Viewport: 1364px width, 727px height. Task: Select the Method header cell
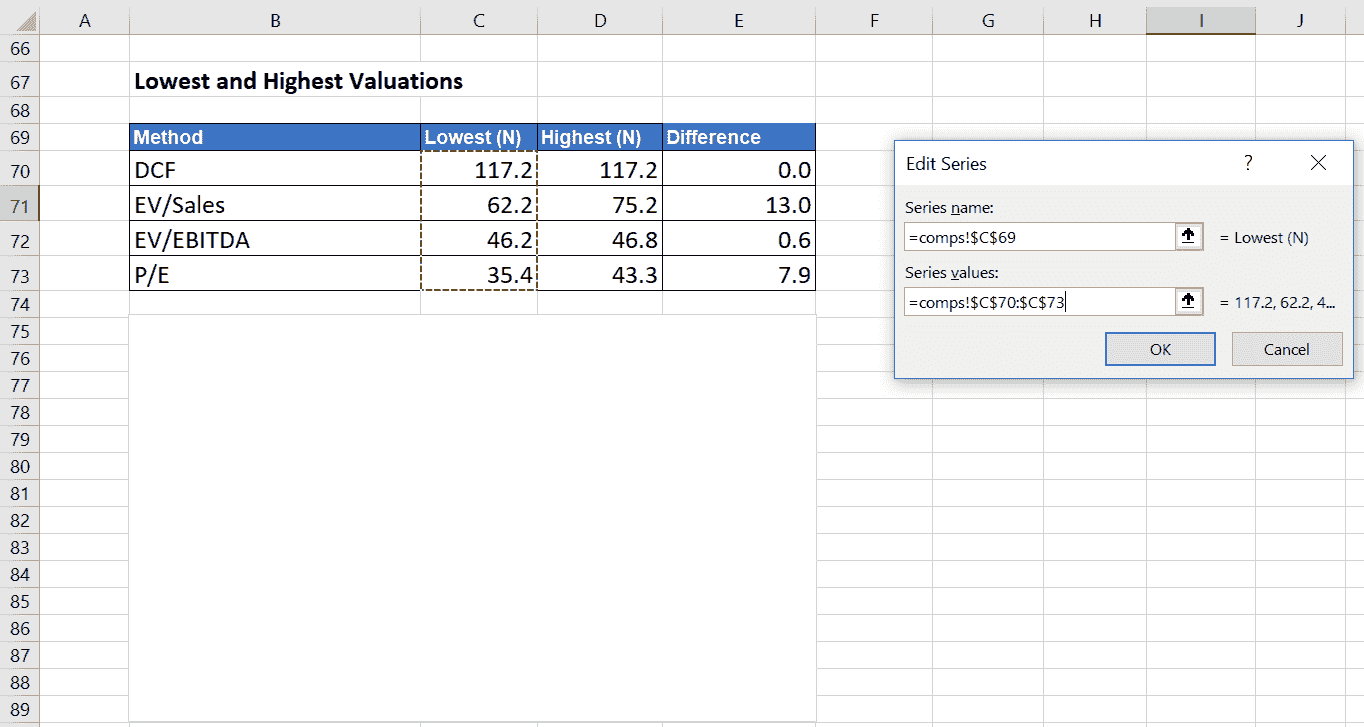pos(273,137)
